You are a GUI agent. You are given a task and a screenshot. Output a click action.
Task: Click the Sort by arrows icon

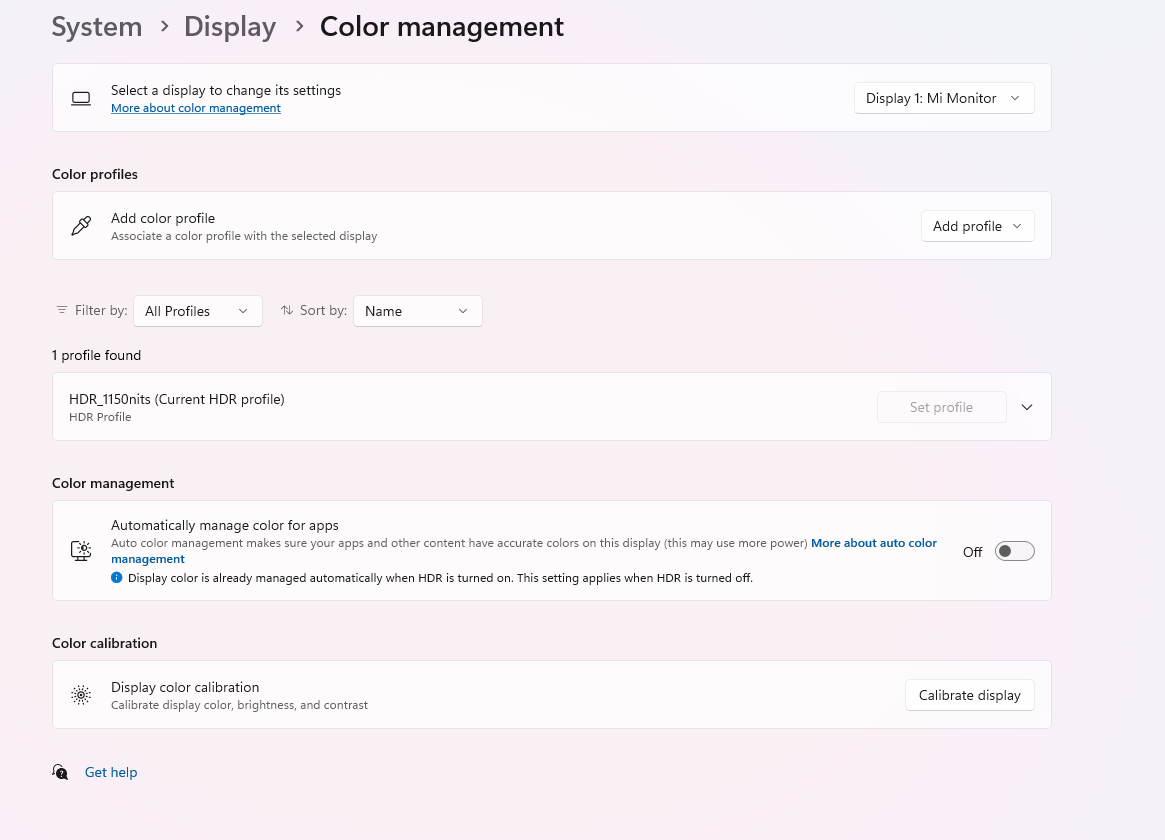pyautogui.click(x=287, y=310)
